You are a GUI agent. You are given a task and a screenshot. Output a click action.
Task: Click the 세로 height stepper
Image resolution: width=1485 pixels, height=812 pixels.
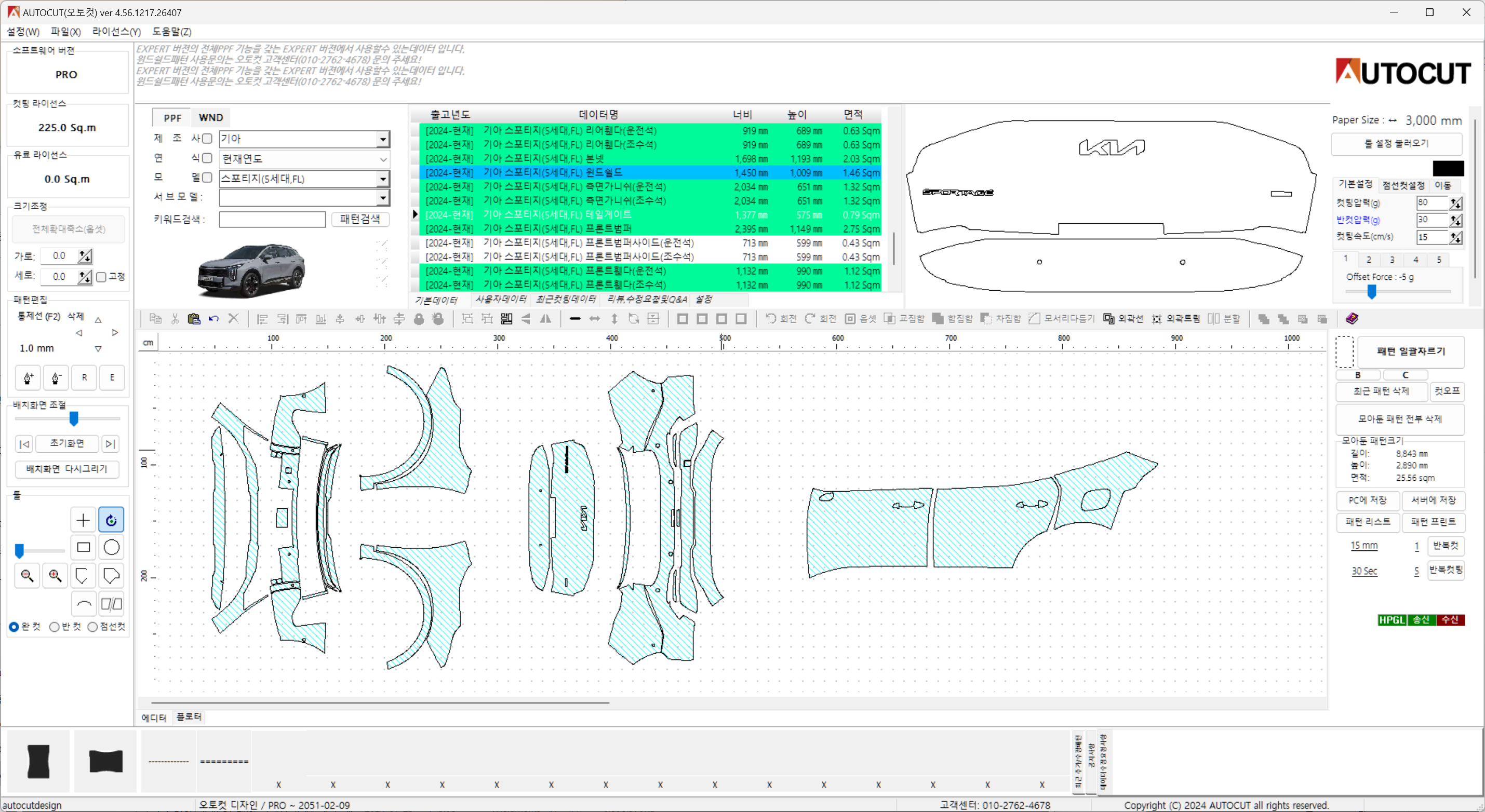tap(85, 277)
